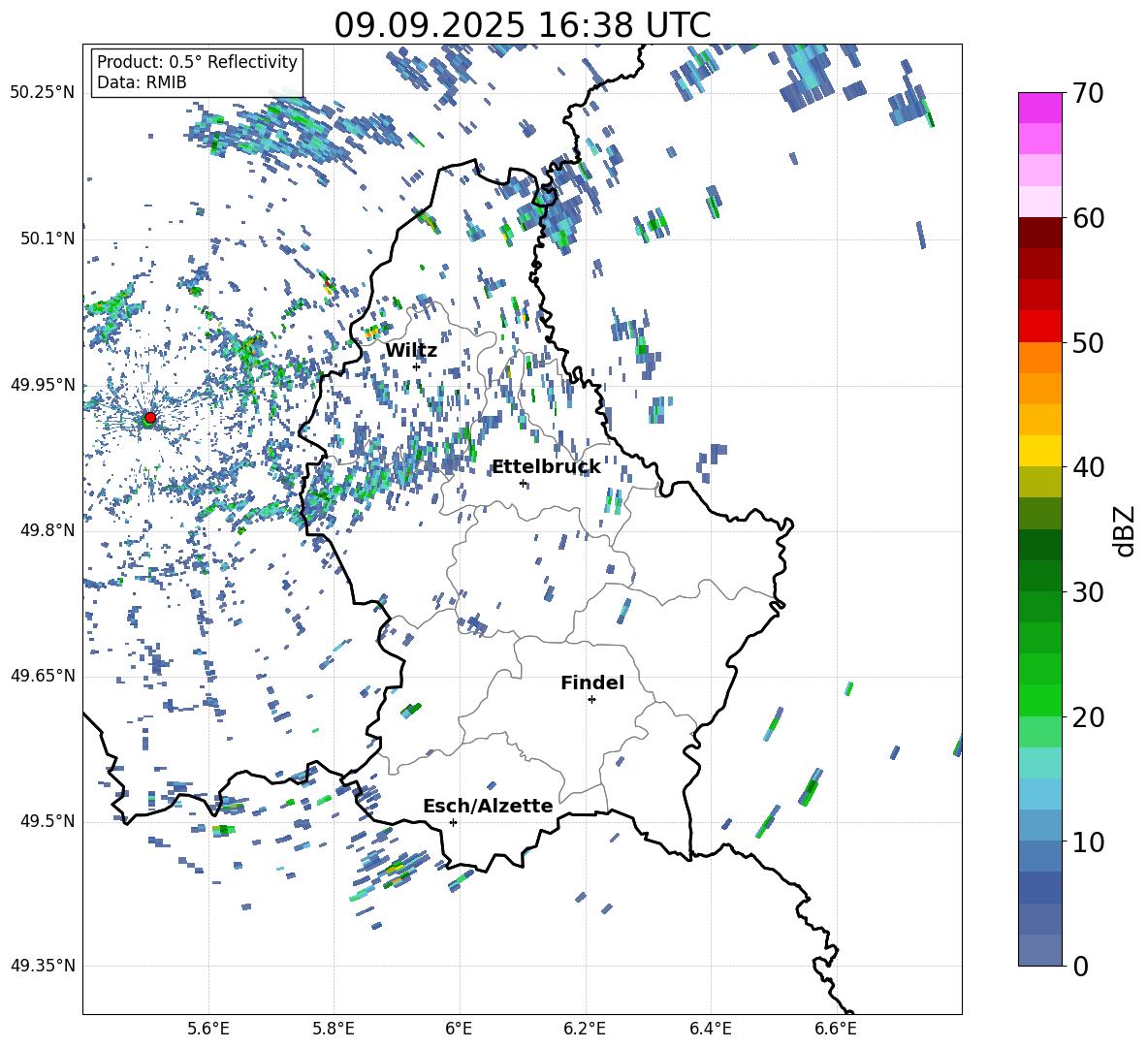1148x1048 pixels.
Task: Click the colorbar tick value 10
Action: click(1088, 842)
